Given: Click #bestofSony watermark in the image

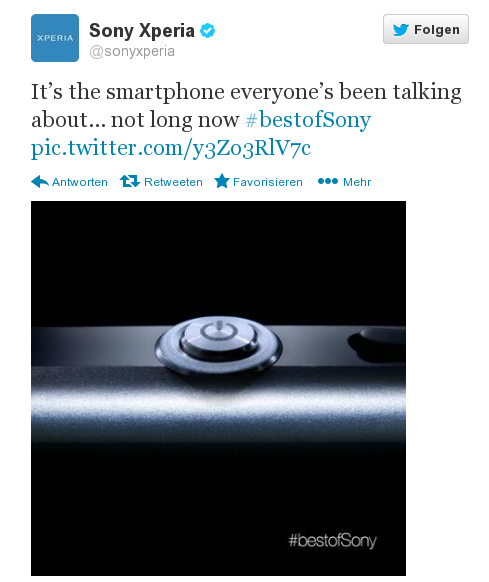Looking at the screenshot, I should coord(332,541).
